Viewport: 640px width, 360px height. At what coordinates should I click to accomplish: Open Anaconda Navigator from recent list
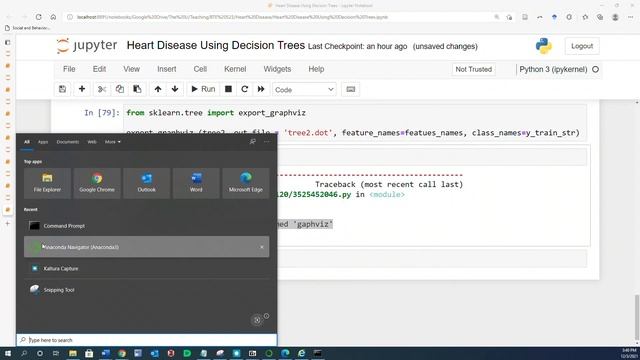(x=147, y=247)
